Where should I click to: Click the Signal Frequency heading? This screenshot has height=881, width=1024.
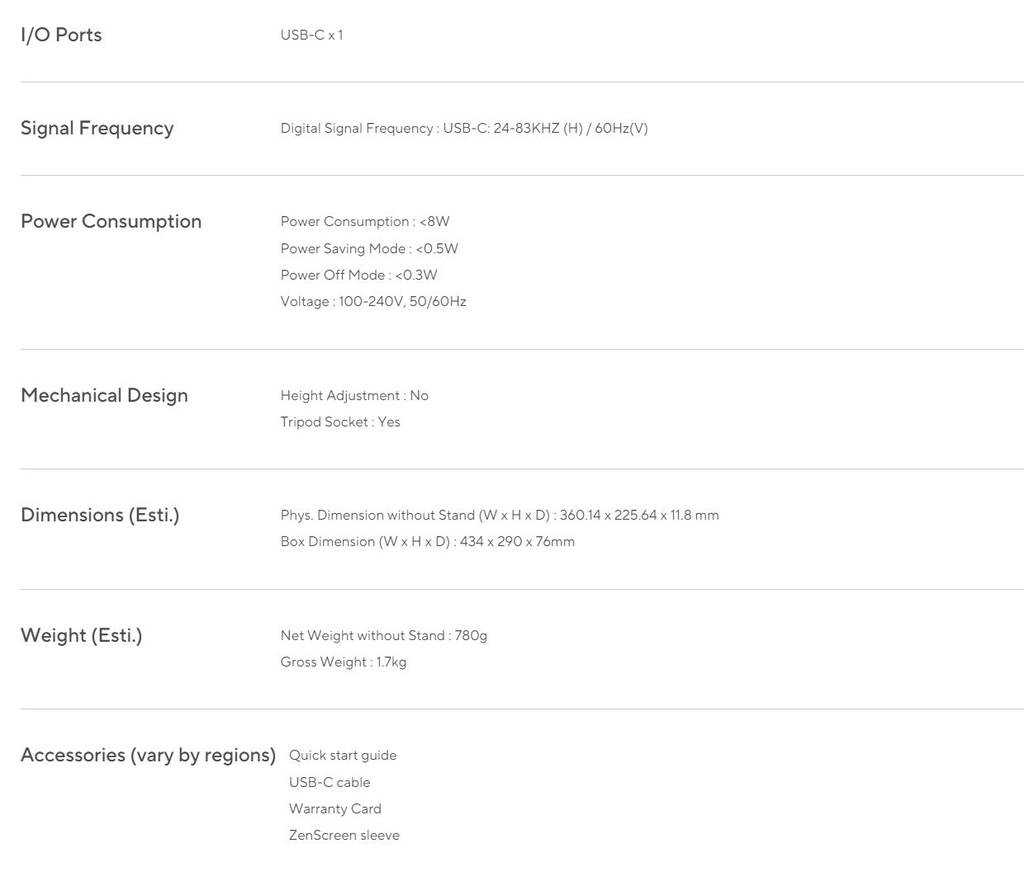pos(97,128)
